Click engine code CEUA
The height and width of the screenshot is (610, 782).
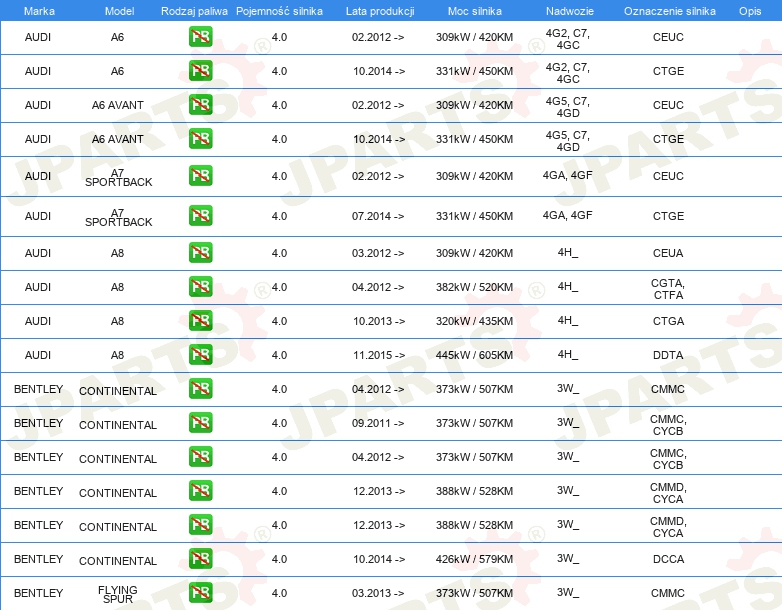[668, 253]
